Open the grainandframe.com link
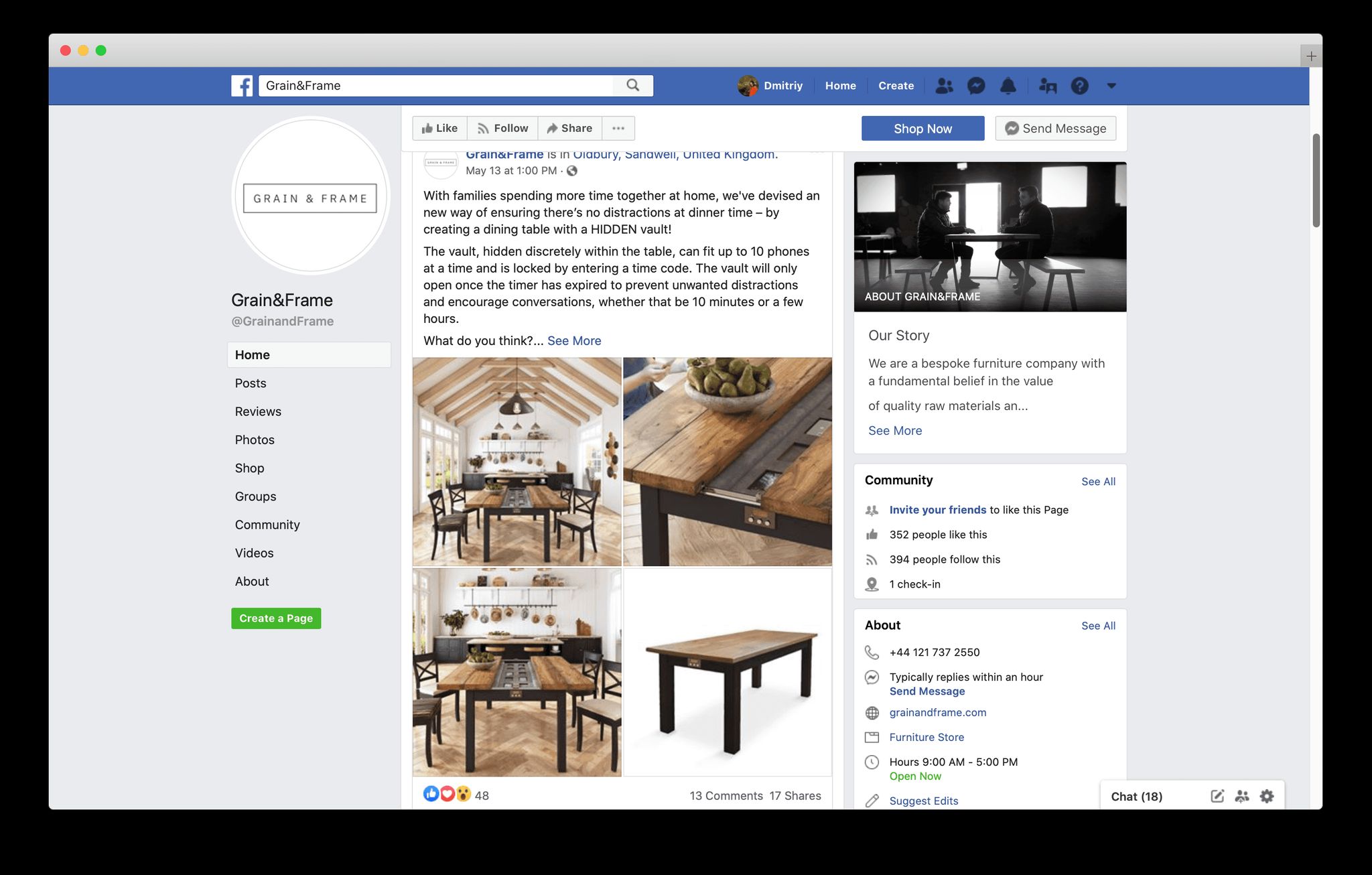Image resolution: width=1372 pixels, height=875 pixels. (937, 712)
